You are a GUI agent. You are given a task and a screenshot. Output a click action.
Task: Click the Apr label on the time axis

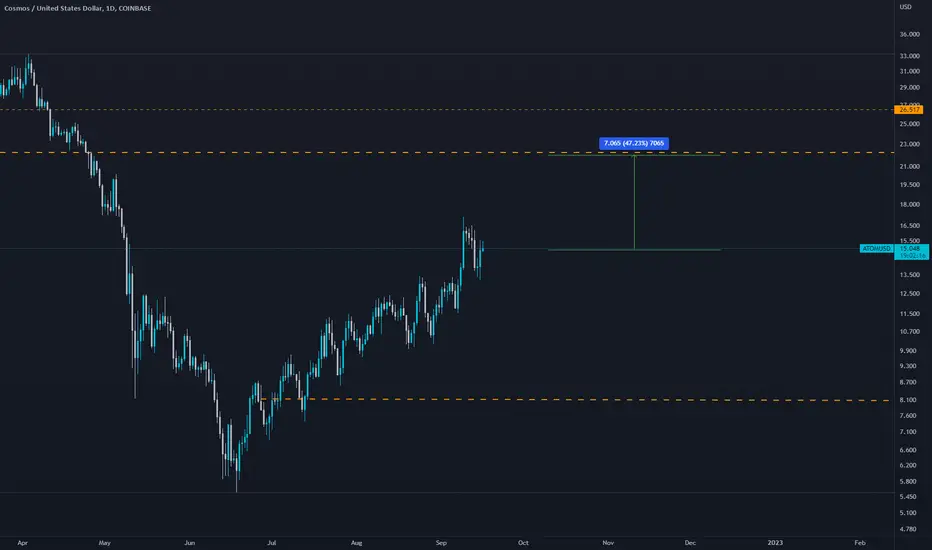23,543
